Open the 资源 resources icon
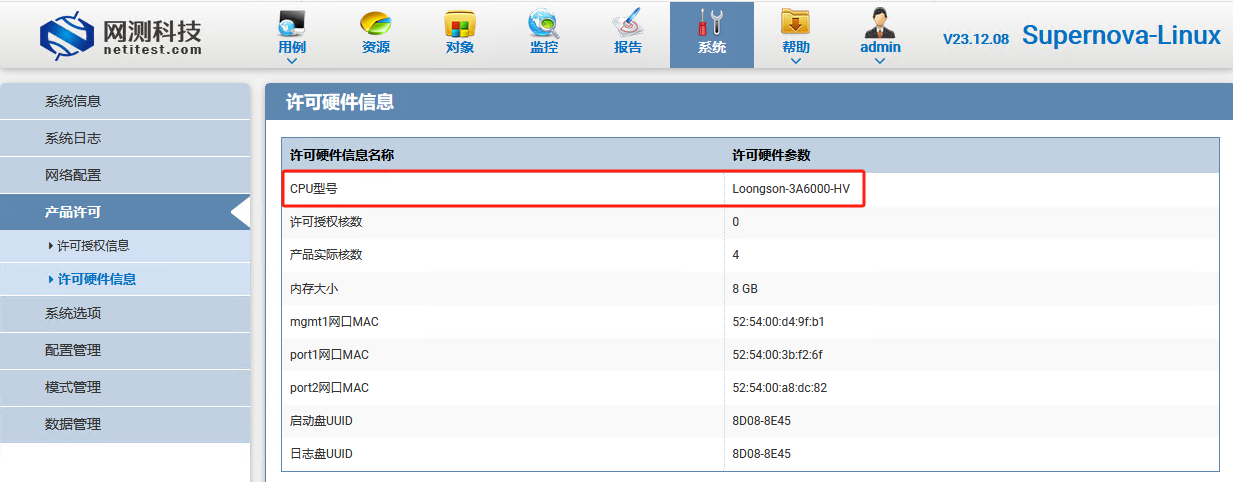1233x482 pixels. point(375,22)
